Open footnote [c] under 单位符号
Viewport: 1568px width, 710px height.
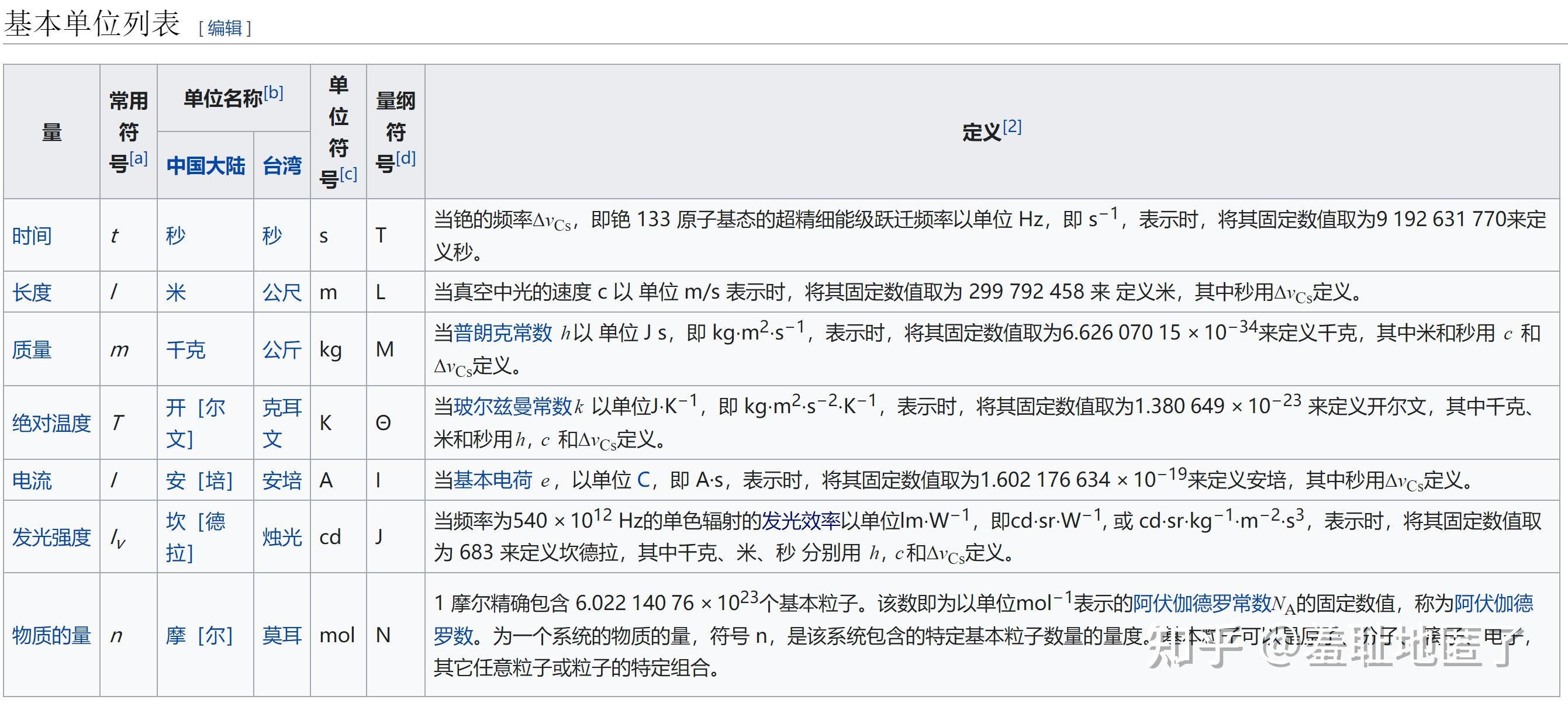[349, 174]
